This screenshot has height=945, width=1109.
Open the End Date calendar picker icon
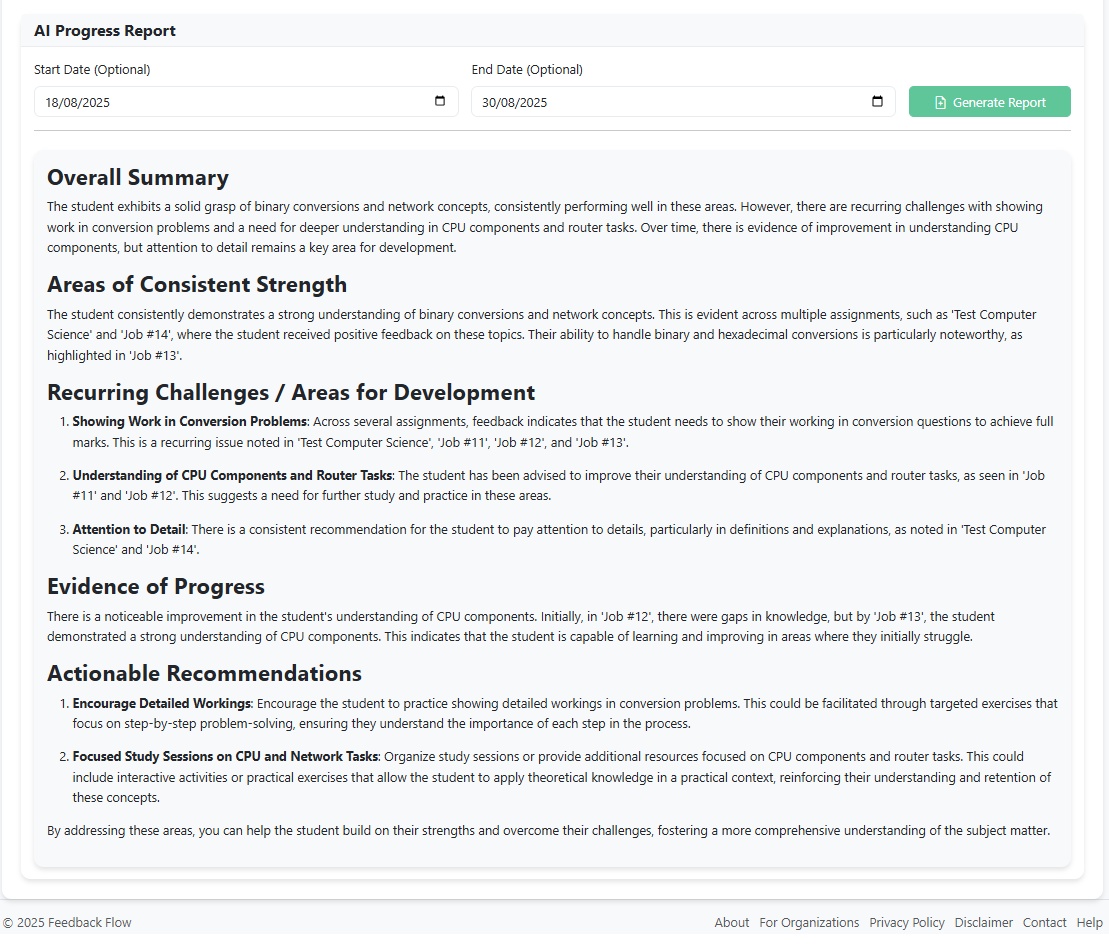(x=876, y=100)
